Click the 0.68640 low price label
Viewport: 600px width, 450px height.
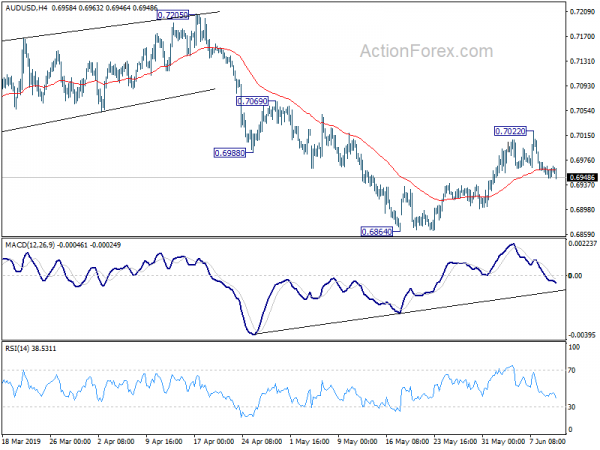[x=377, y=232]
